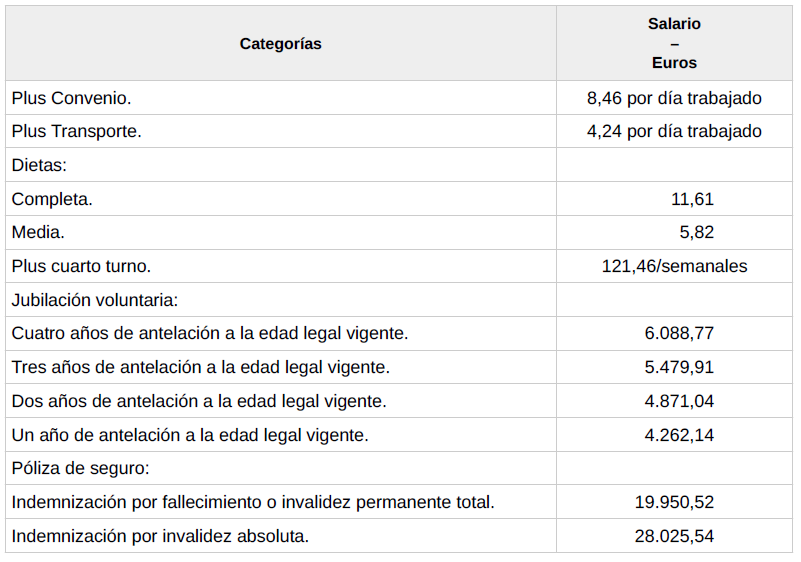Image resolution: width=801 pixels, height=562 pixels.
Task: Click the 4,24 por día trabajado value
Action: [674, 131]
